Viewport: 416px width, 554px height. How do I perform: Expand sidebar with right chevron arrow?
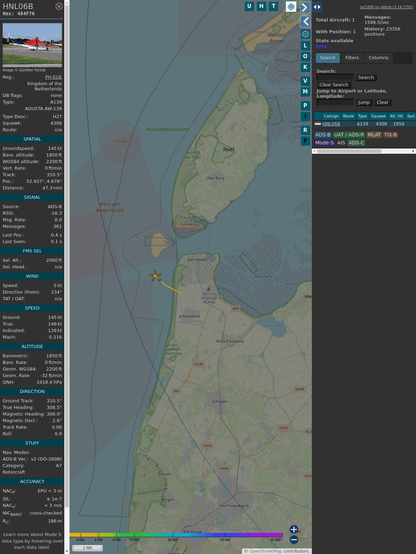click(x=305, y=7)
